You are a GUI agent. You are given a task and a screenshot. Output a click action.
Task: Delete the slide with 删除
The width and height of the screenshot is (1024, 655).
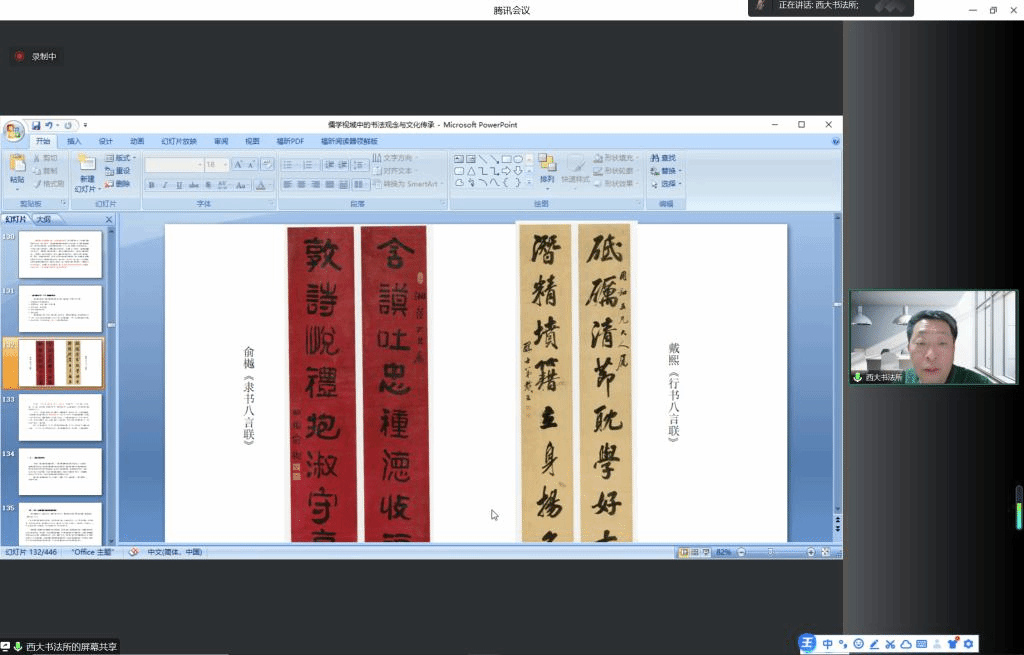tap(118, 184)
